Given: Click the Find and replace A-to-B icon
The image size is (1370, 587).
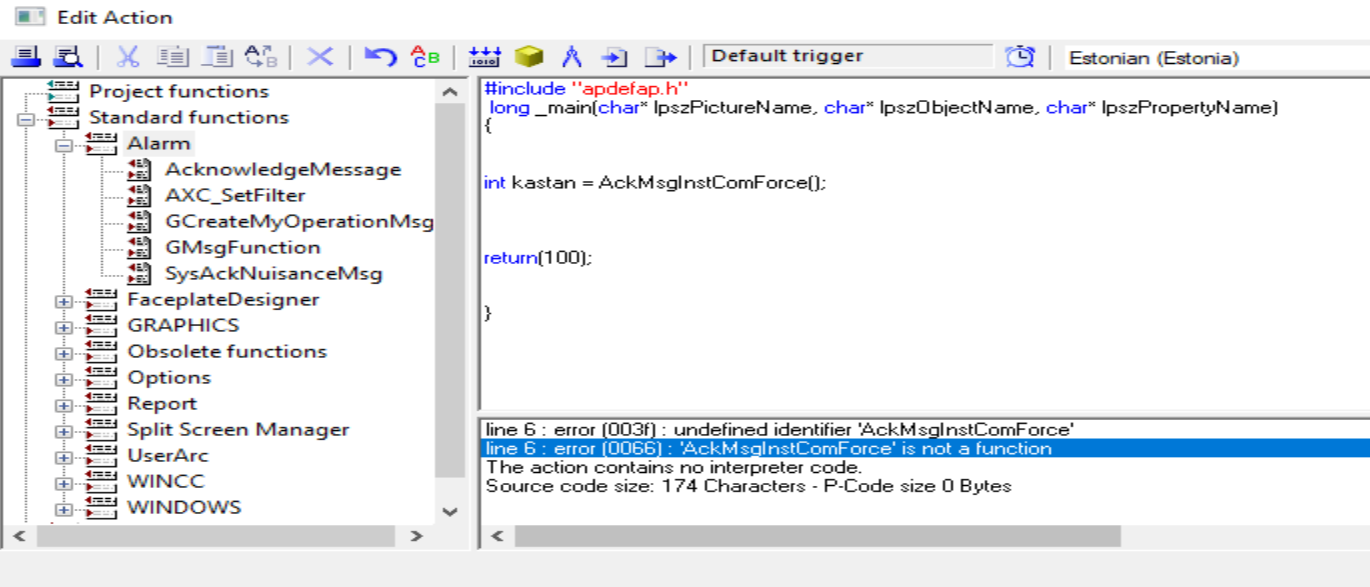Looking at the screenshot, I should 261,57.
